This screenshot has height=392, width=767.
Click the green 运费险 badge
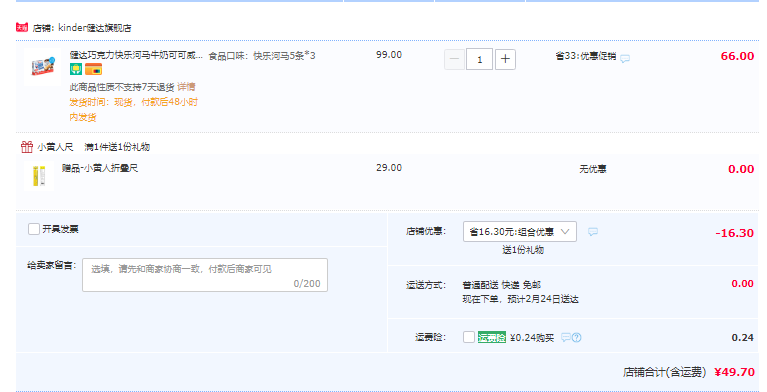coord(492,337)
